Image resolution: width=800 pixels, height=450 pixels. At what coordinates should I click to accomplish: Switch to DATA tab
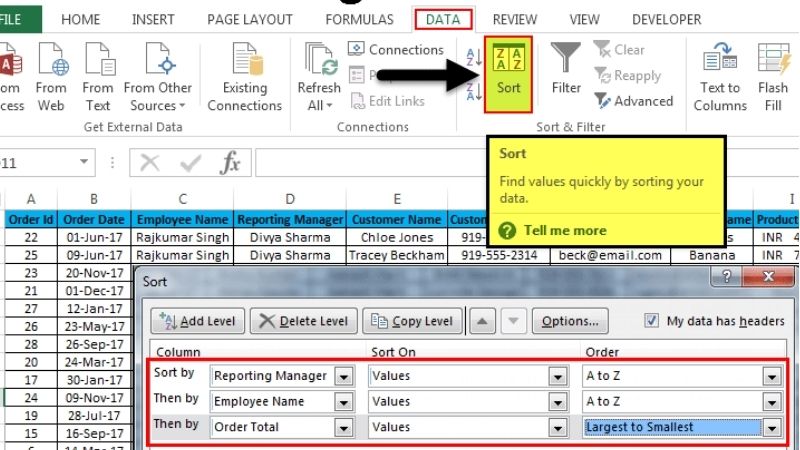pos(443,19)
